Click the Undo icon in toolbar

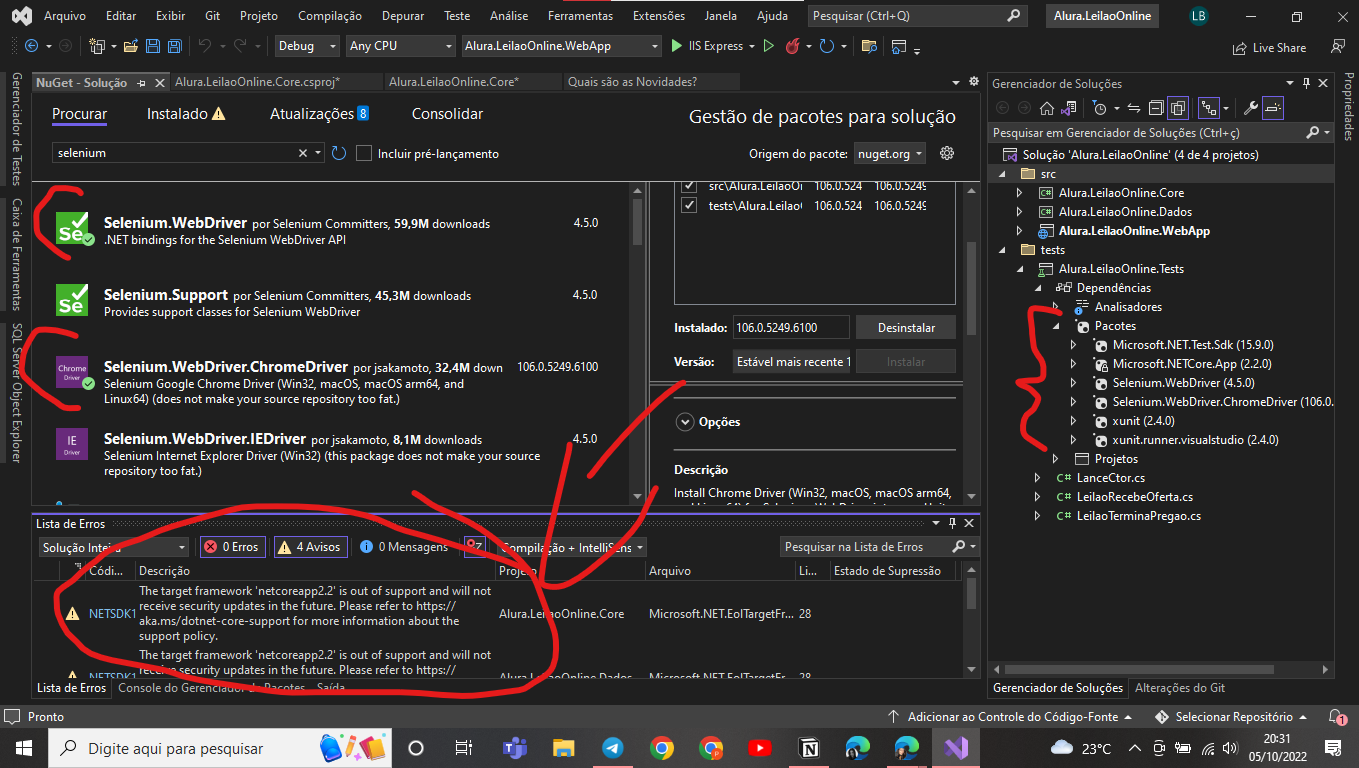[204, 46]
